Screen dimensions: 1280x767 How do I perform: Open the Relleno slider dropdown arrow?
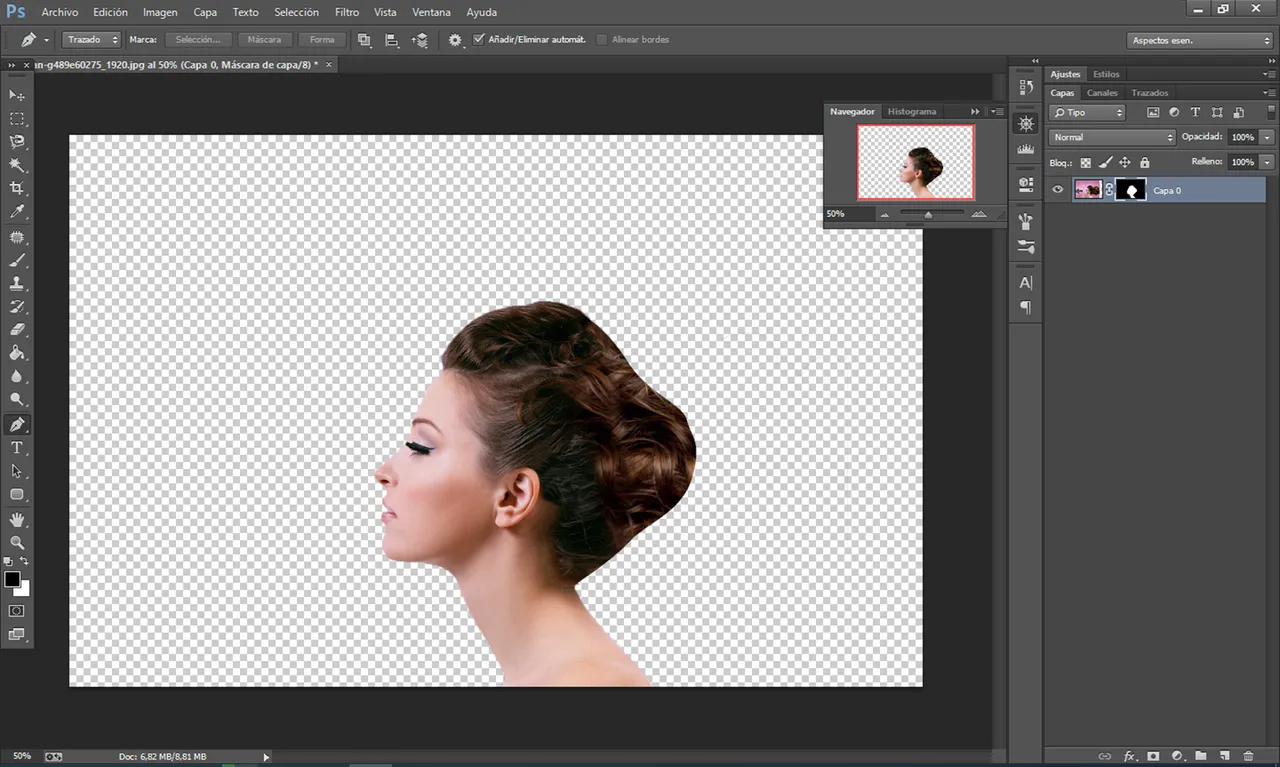[1267, 162]
